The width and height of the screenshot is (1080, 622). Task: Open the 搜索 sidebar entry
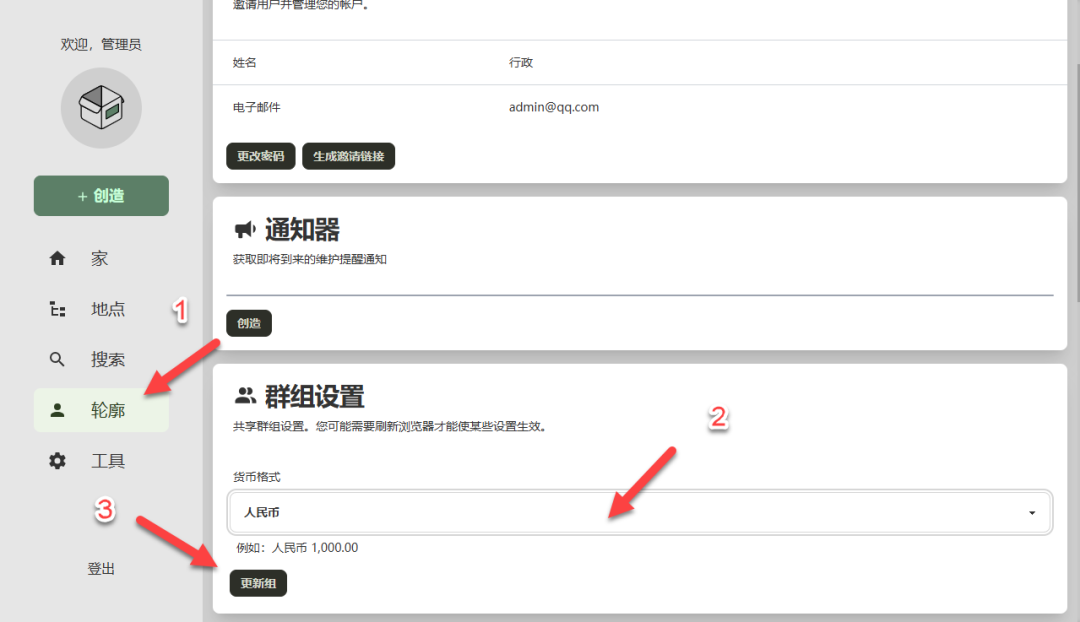[107, 359]
